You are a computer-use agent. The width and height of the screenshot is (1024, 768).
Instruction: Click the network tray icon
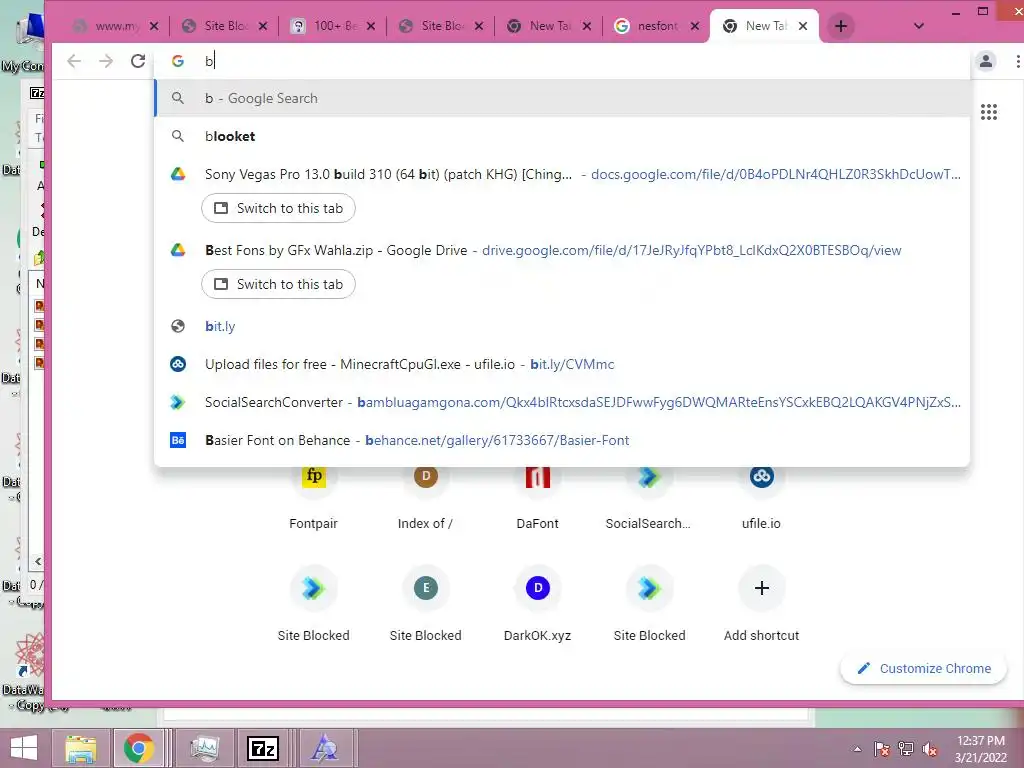[x=905, y=749]
